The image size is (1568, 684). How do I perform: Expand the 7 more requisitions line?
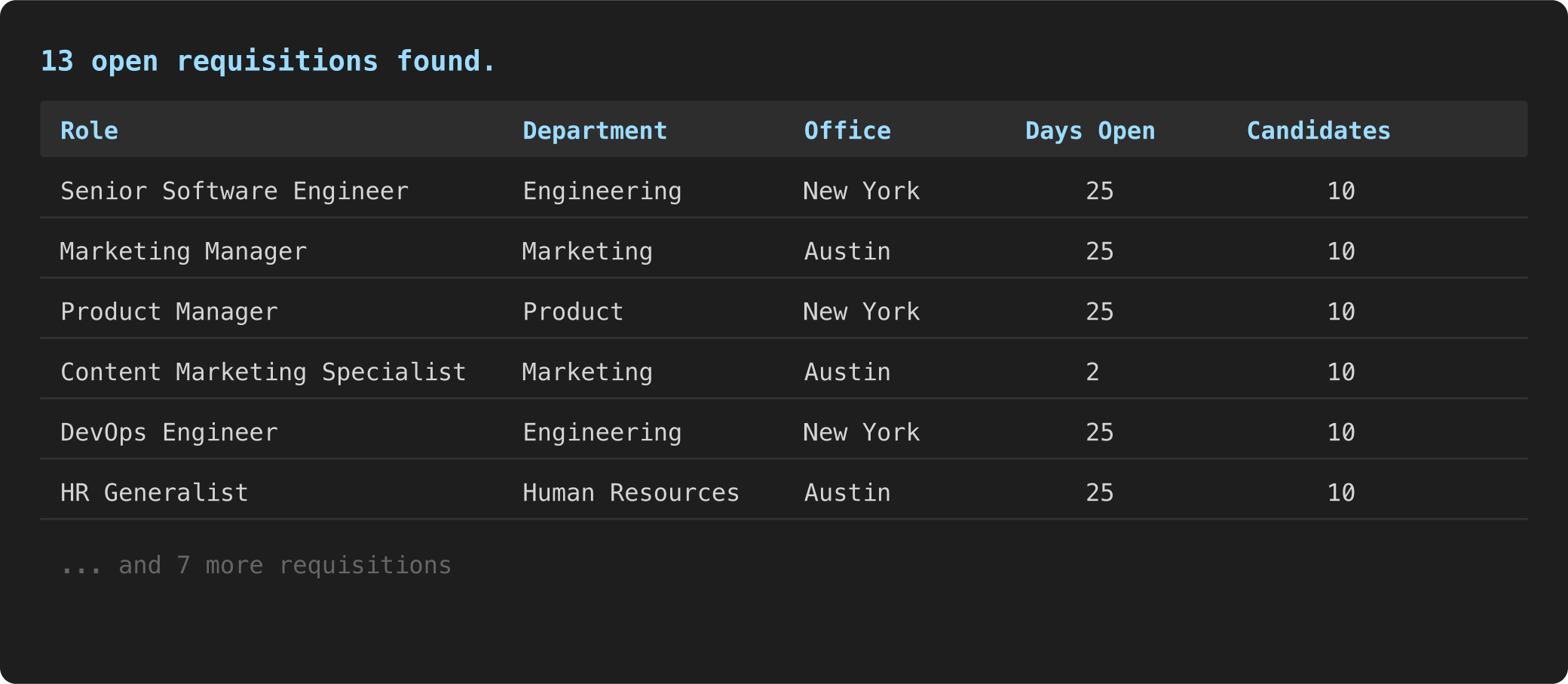(x=256, y=565)
